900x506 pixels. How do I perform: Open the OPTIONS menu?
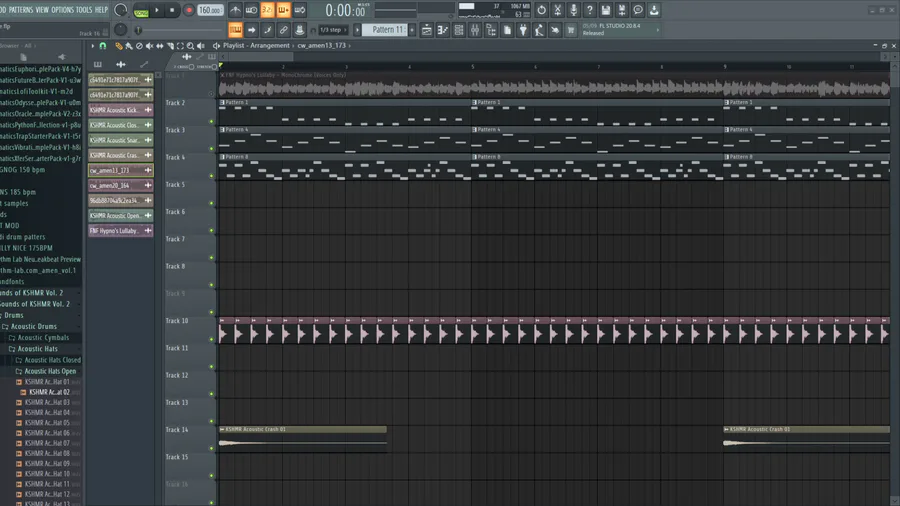pyautogui.click(x=63, y=10)
